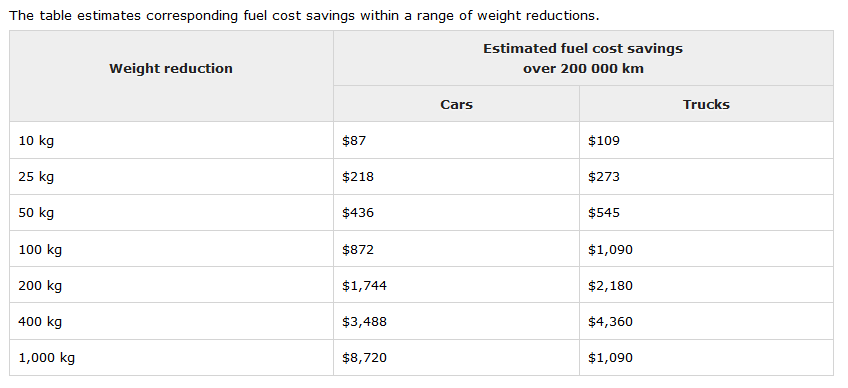
Task: Click the Weight reduction column header
Action: point(171,69)
